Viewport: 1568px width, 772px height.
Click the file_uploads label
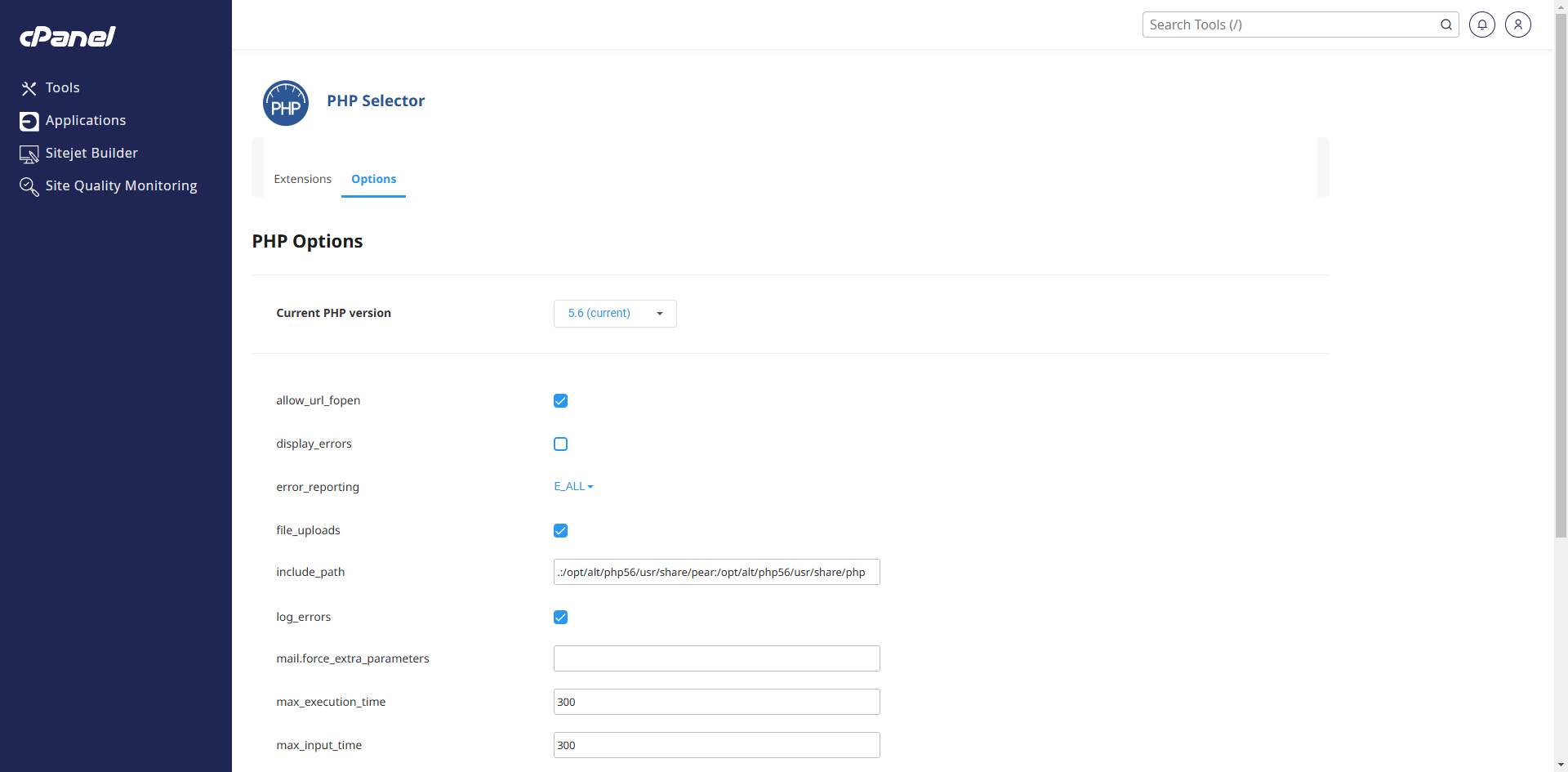[x=308, y=530]
